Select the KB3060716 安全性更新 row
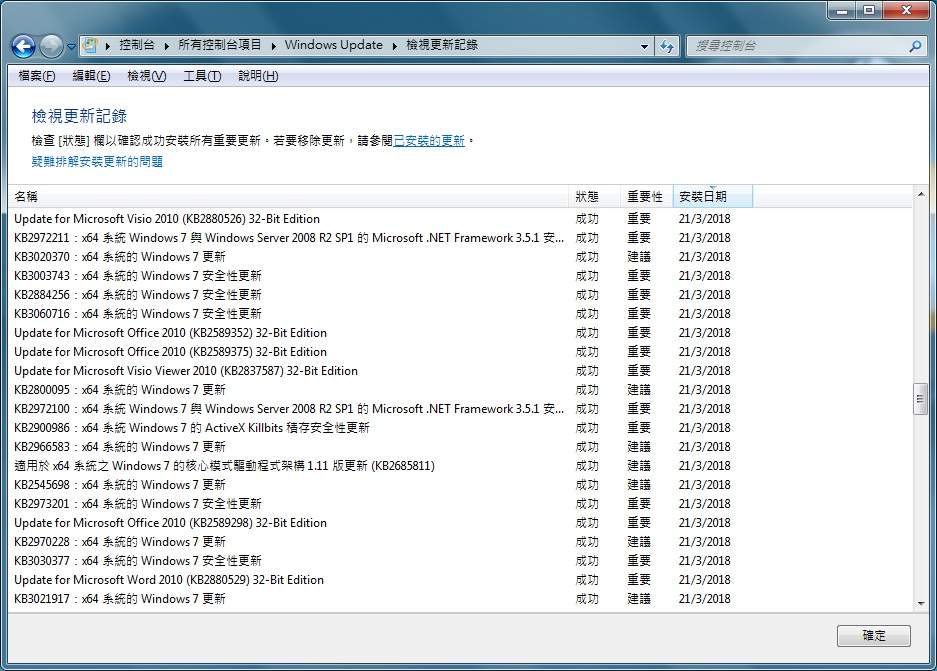 [x=460, y=314]
